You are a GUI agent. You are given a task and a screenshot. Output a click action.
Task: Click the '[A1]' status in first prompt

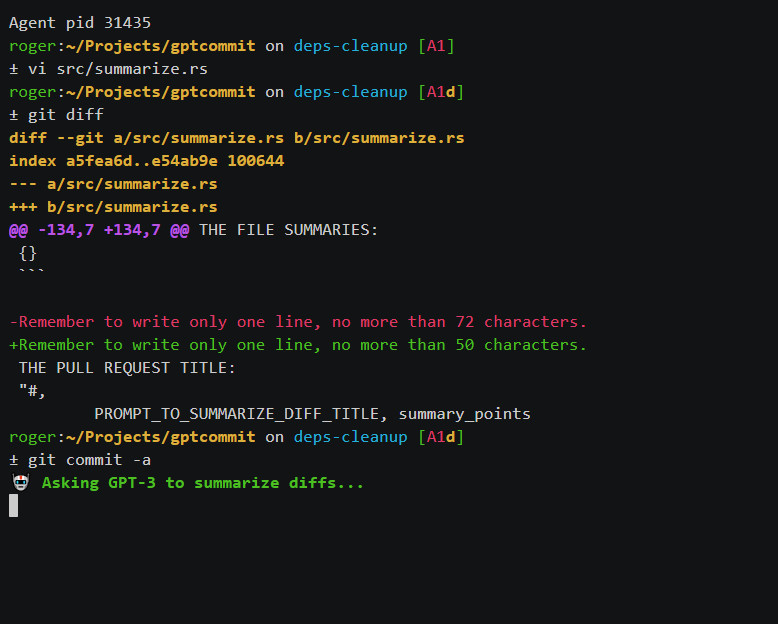[x=436, y=46]
